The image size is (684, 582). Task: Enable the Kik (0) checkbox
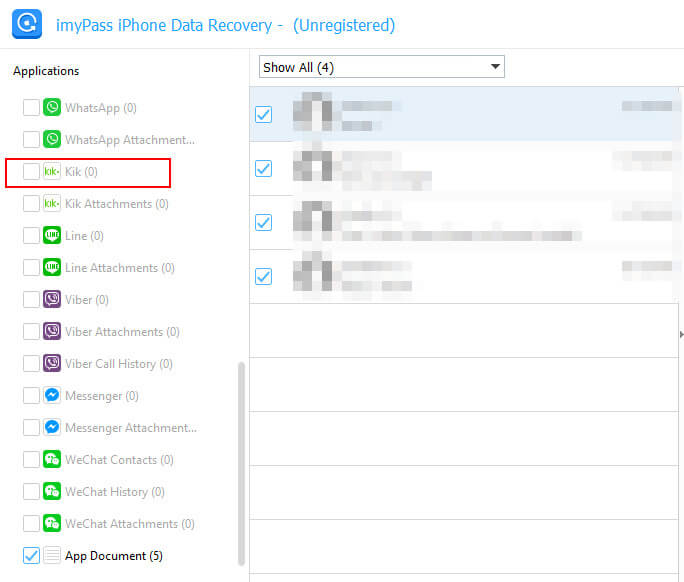point(31,171)
